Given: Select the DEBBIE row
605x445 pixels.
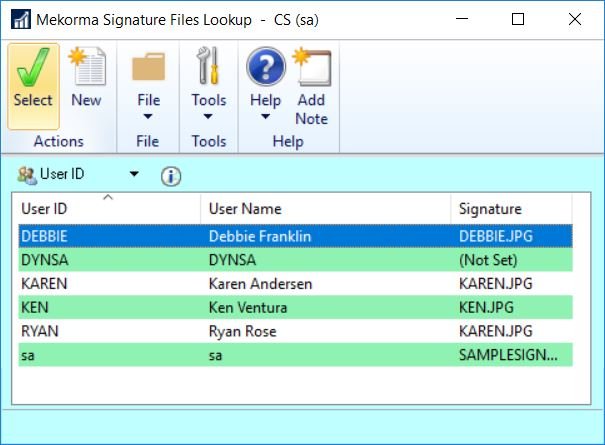Looking at the screenshot, I should [296, 236].
